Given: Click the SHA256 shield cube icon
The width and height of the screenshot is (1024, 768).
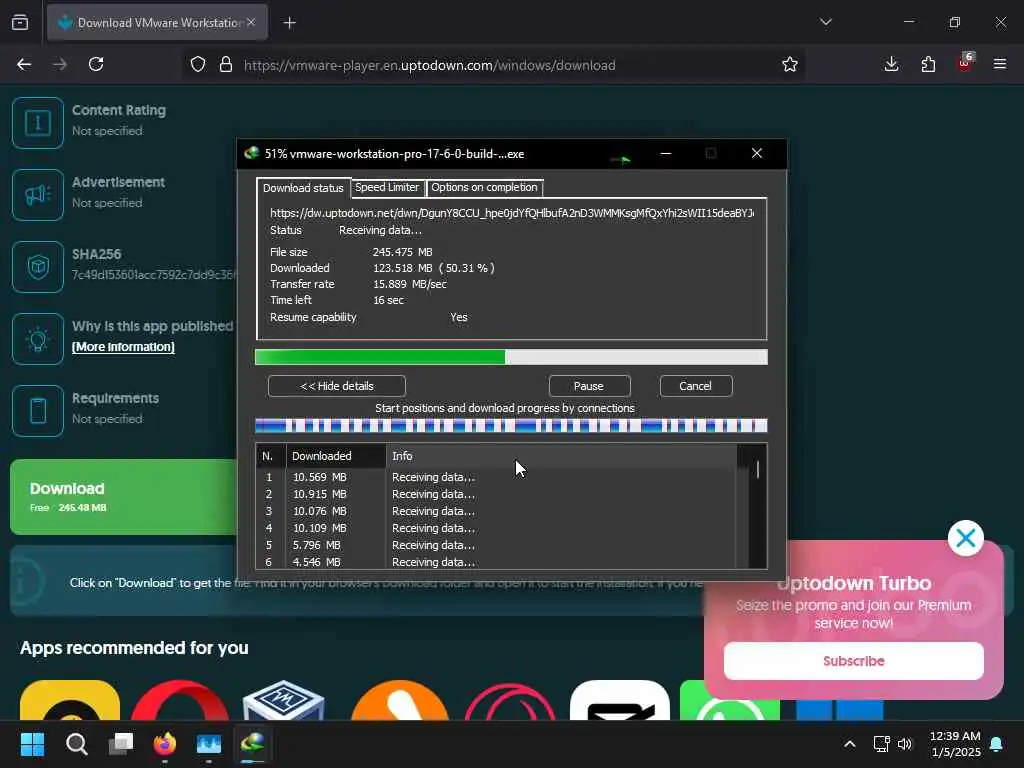Looking at the screenshot, I should pos(38,266).
